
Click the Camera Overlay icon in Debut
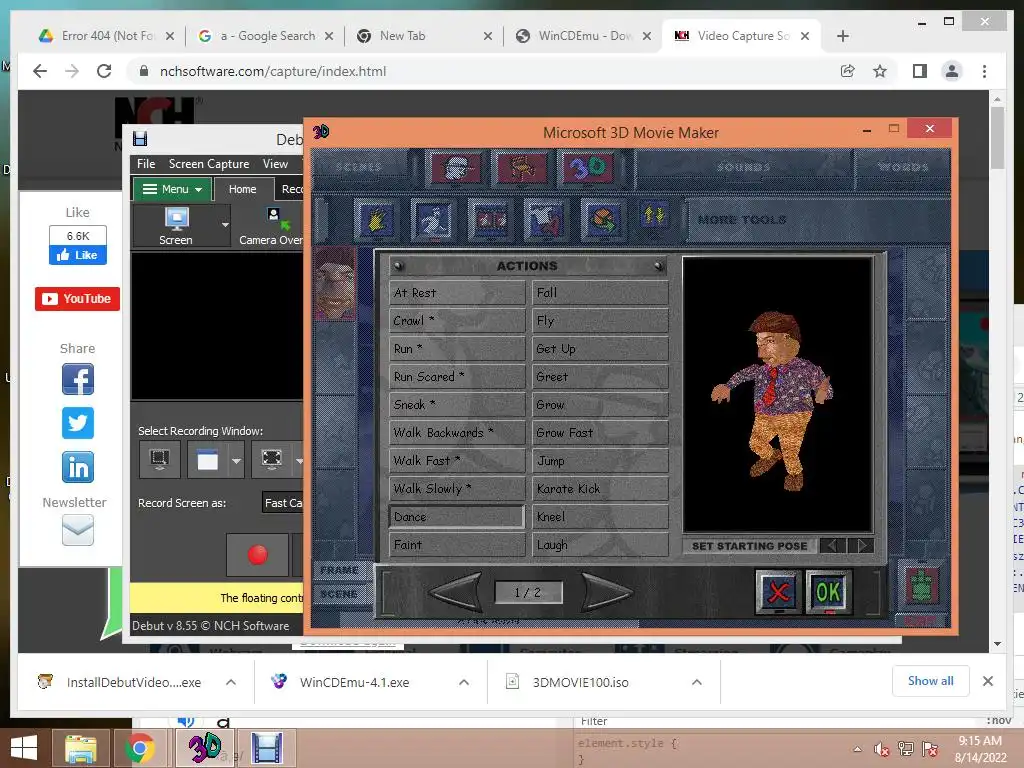coord(270,226)
